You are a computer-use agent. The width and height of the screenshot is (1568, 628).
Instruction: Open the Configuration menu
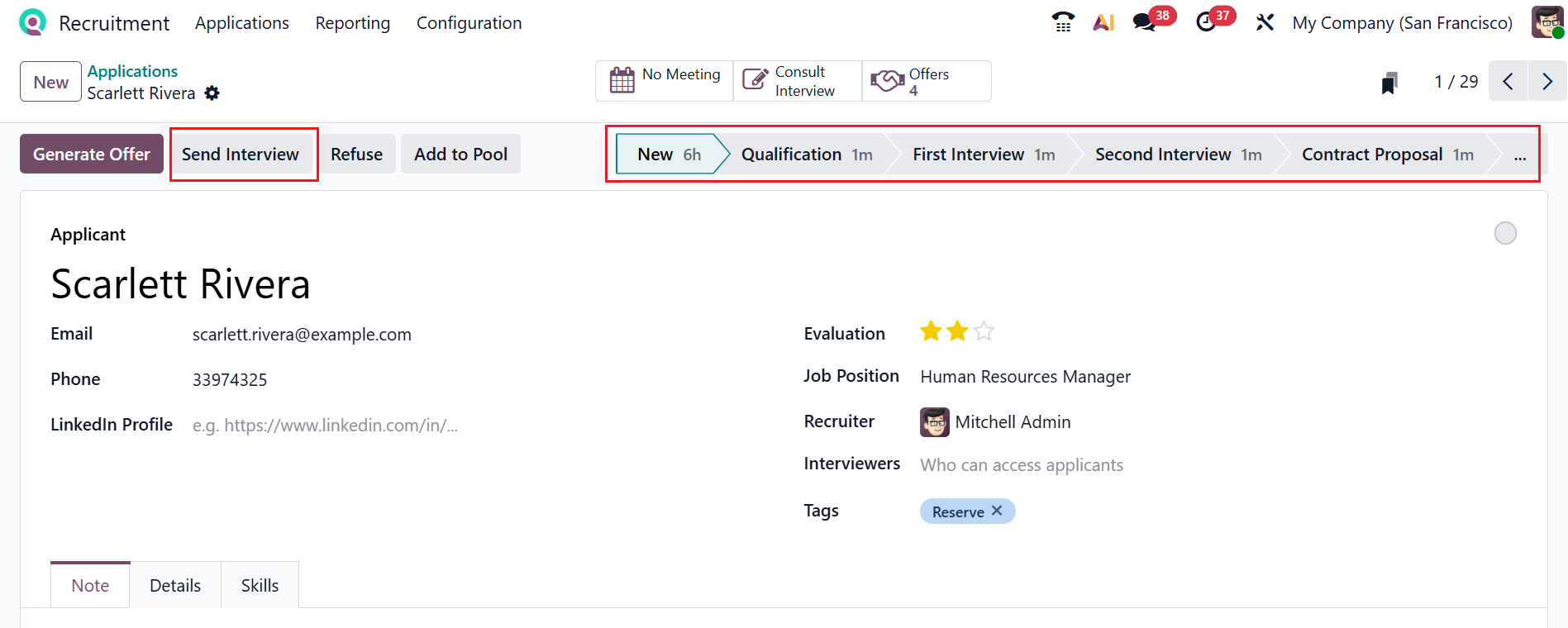[x=469, y=23]
